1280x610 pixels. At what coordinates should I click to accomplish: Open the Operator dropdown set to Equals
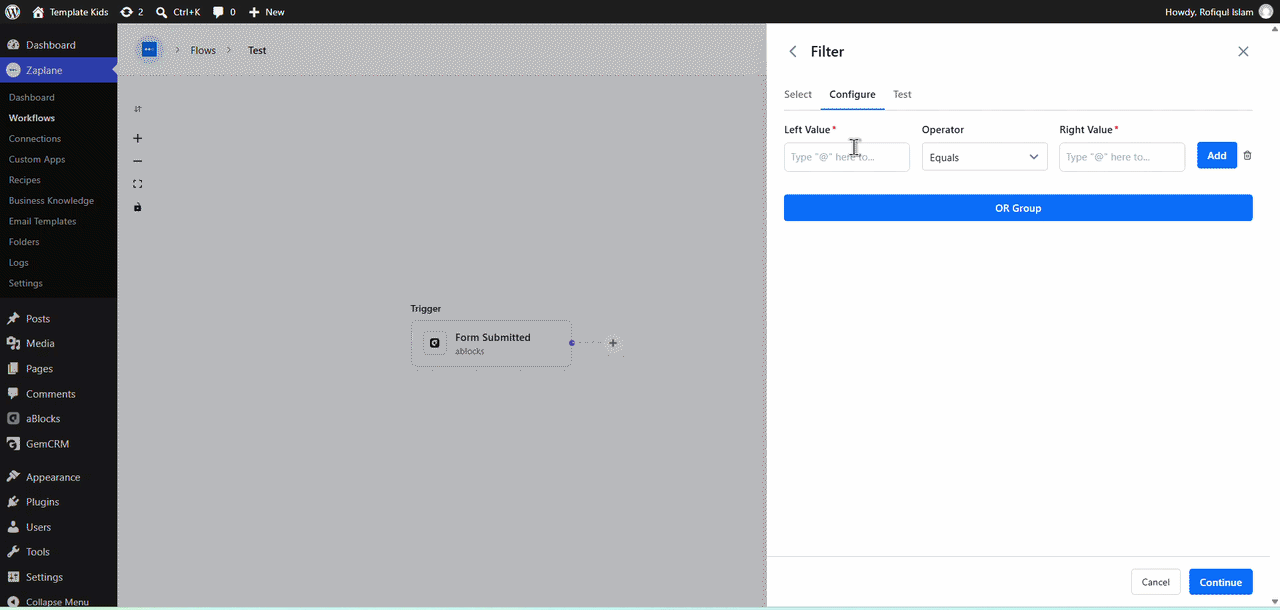click(985, 157)
